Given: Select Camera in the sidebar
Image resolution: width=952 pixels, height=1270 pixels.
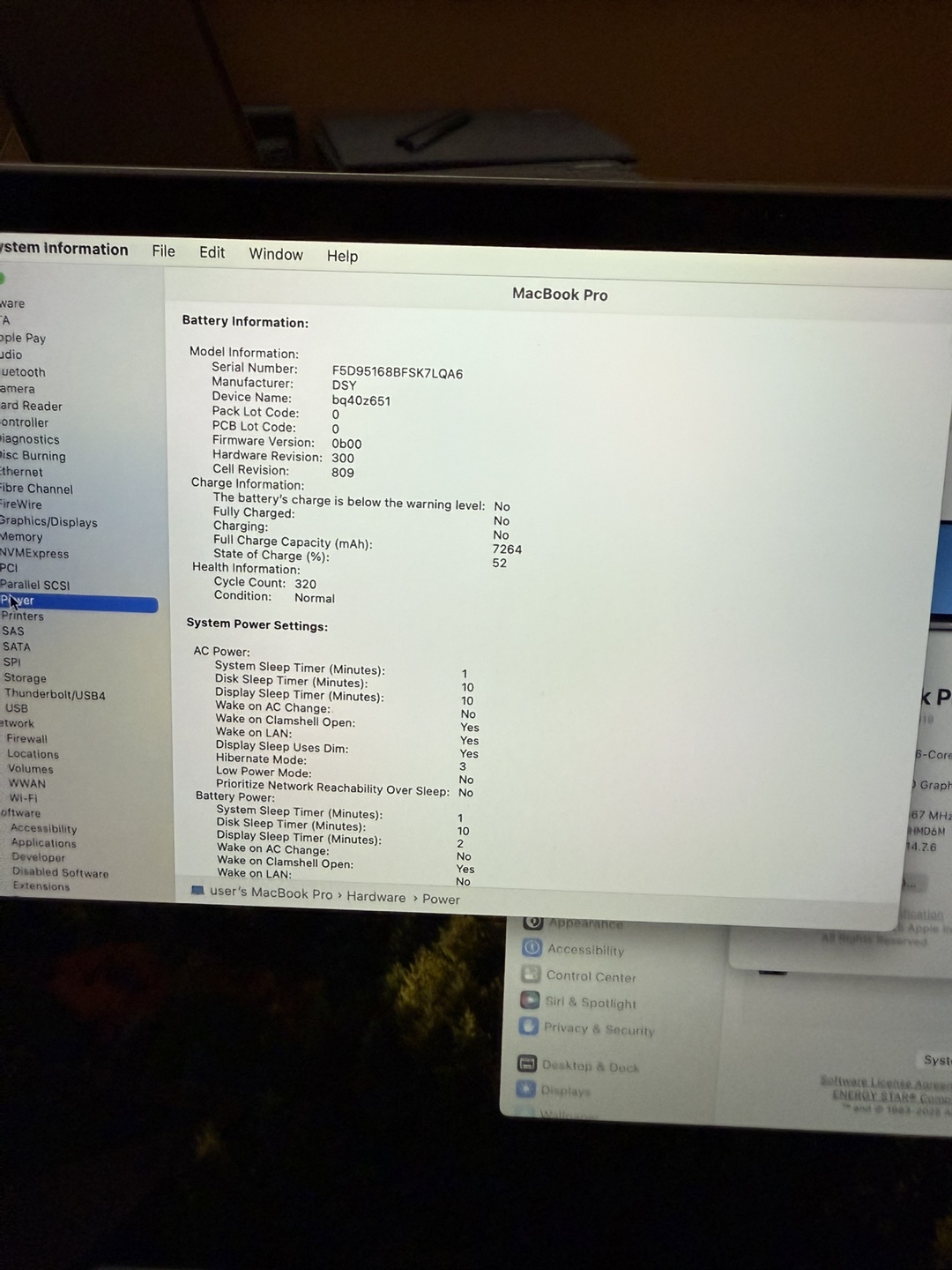Looking at the screenshot, I should 18,389.
